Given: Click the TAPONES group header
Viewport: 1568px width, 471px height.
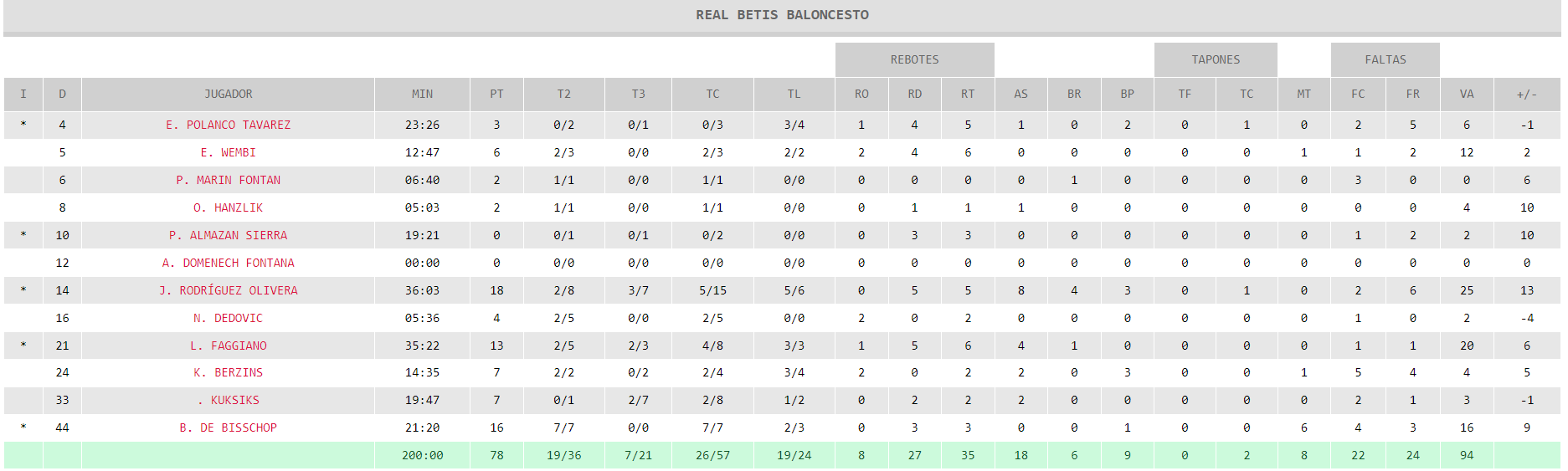Looking at the screenshot, I should [x=1216, y=59].
